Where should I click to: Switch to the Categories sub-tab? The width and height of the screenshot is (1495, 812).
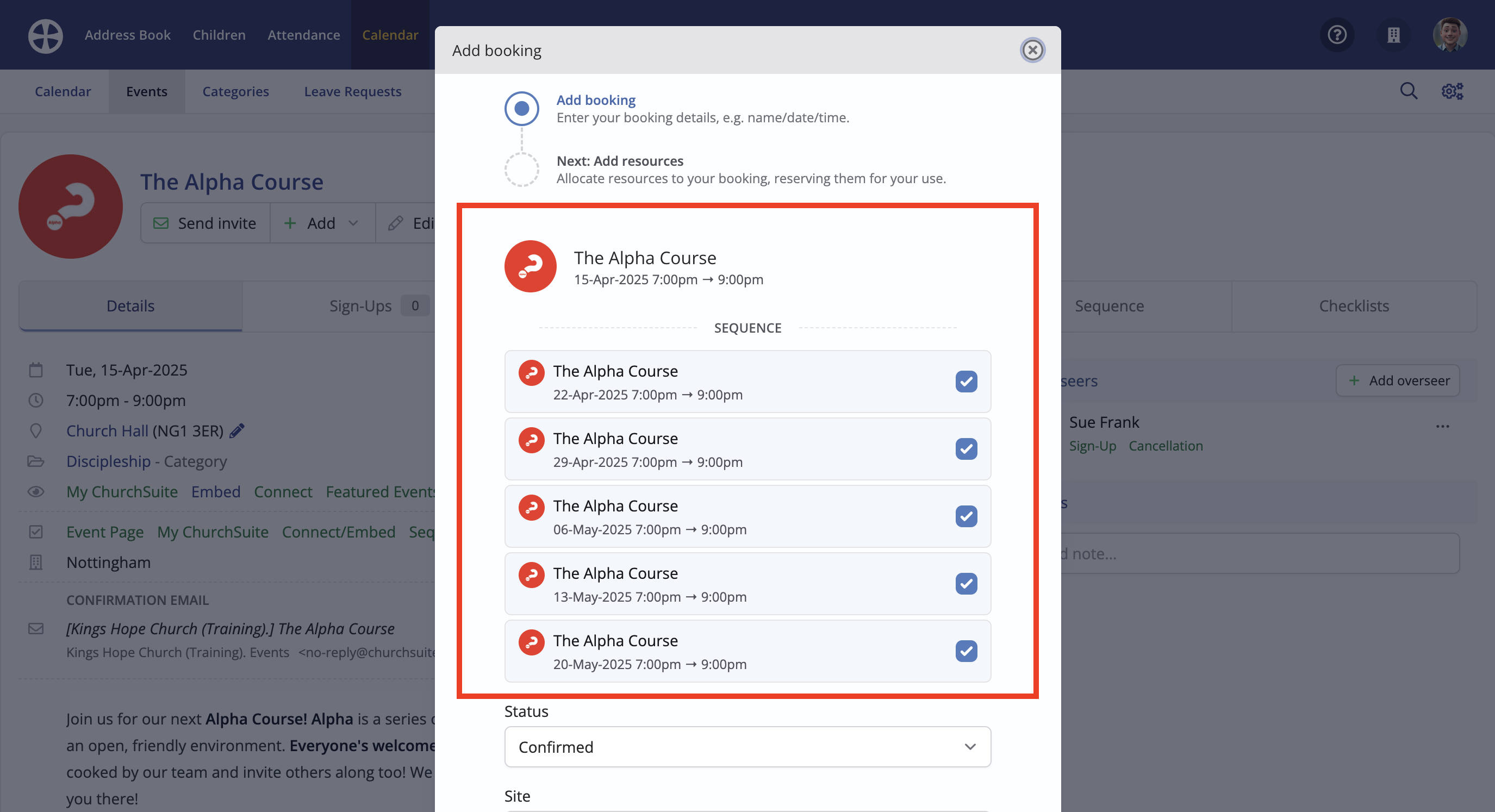point(235,91)
